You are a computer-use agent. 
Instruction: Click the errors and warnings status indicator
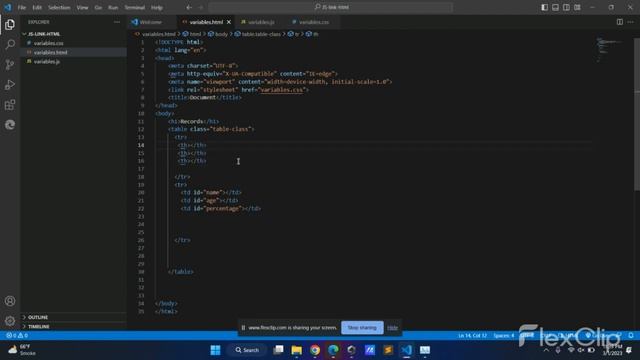(x=17, y=336)
